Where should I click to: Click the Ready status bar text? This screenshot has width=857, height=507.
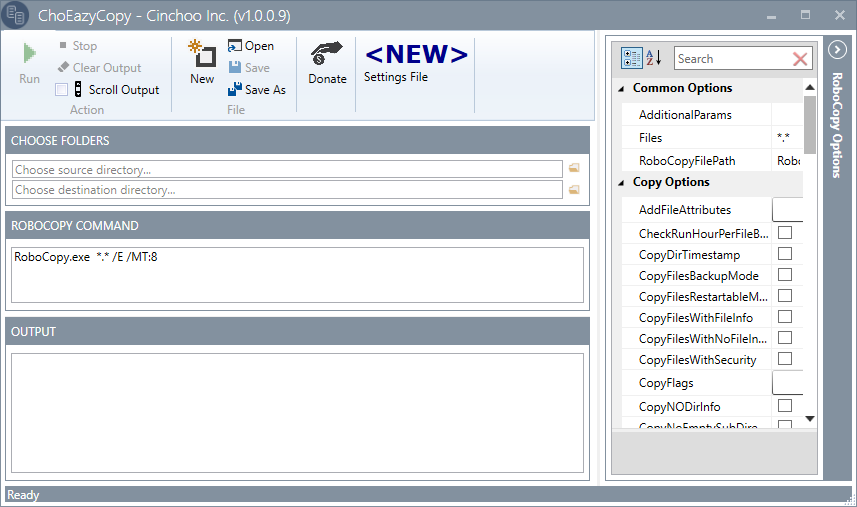click(23, 495)
